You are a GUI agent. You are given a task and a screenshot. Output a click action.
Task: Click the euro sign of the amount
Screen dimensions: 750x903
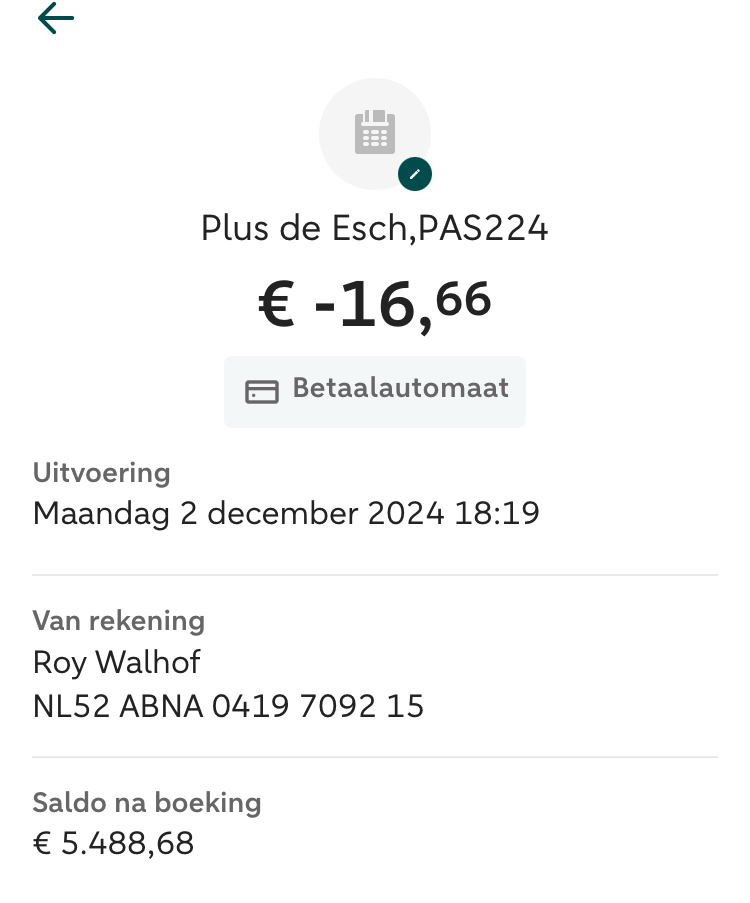(x=277, y=306)
